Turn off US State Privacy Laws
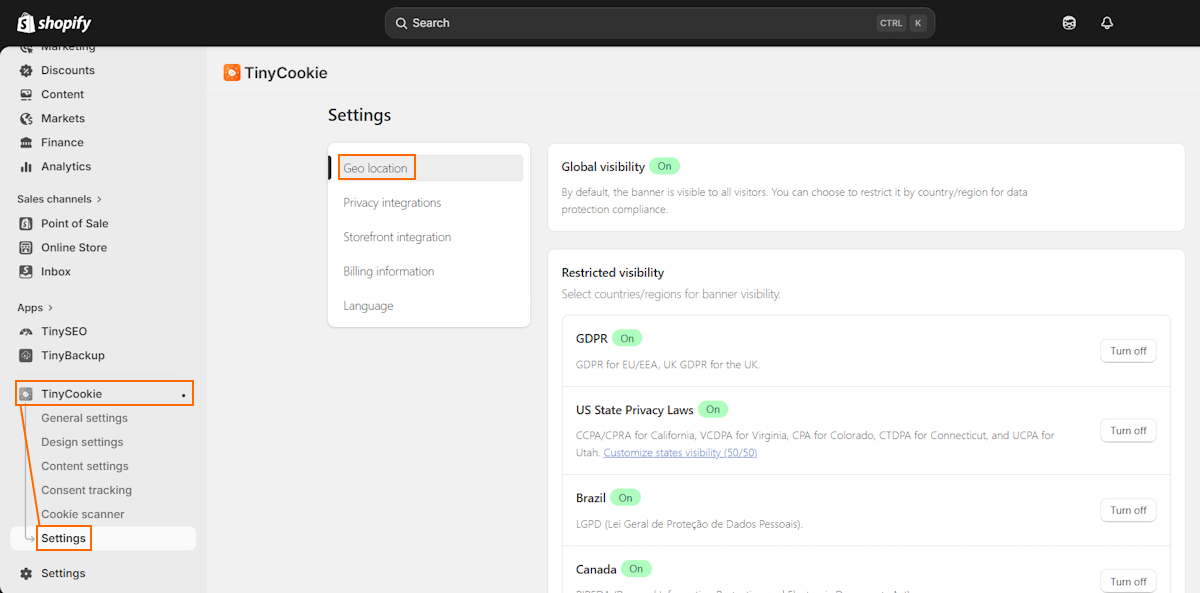1200x593 pixels. 1128,430
